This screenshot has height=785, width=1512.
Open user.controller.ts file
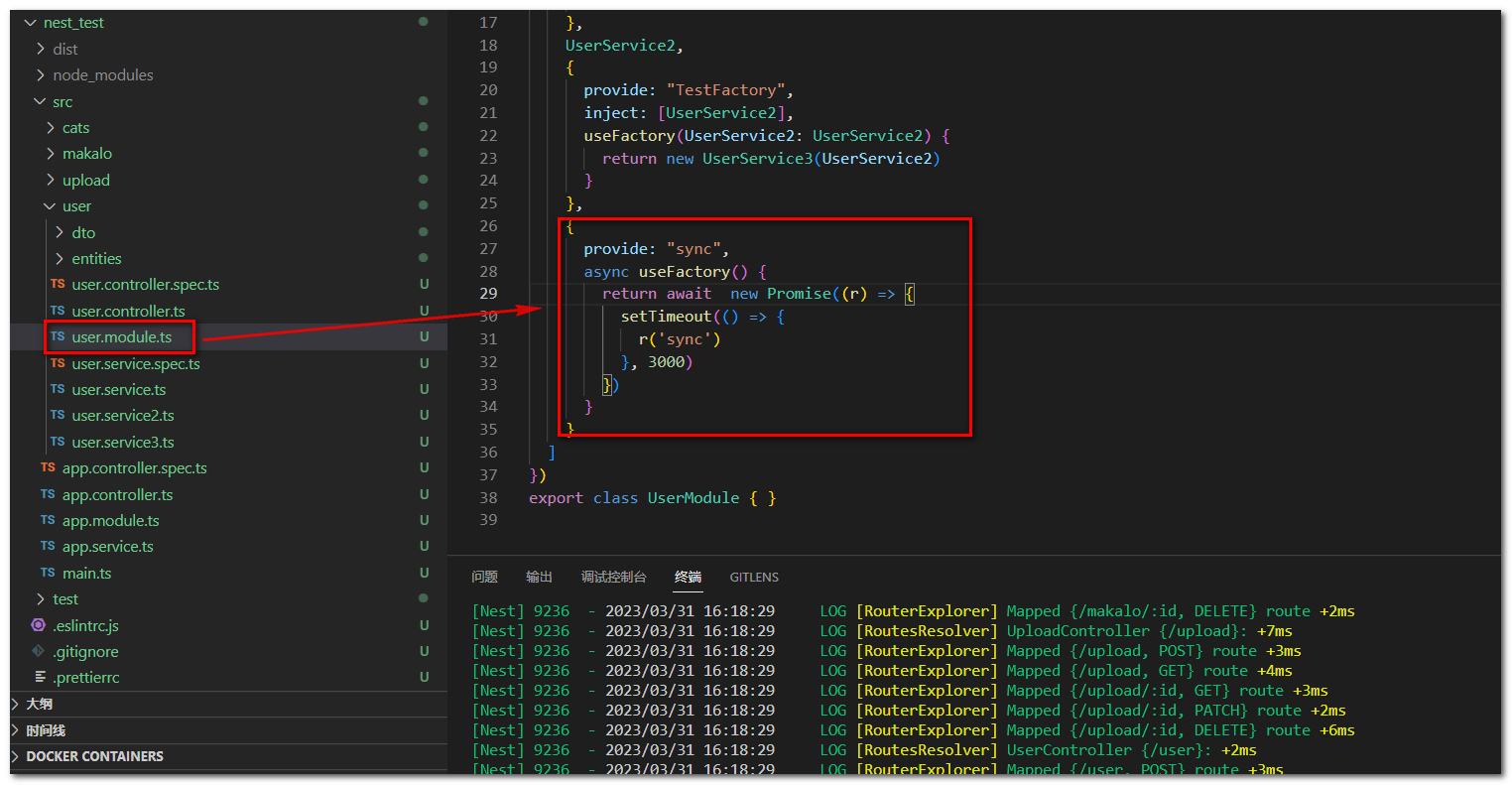(128, 312)
